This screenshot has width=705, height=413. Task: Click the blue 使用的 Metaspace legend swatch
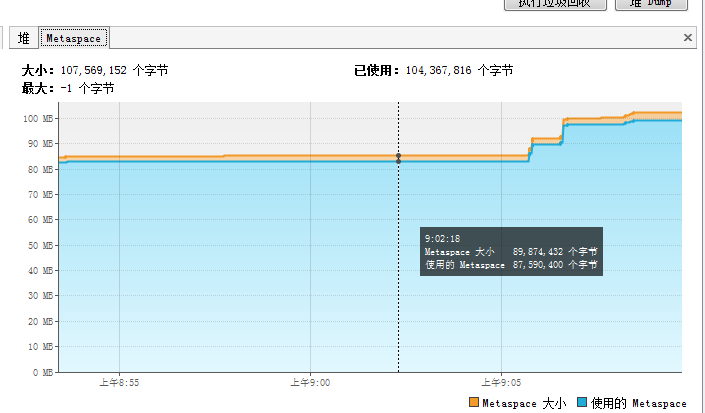582,402
